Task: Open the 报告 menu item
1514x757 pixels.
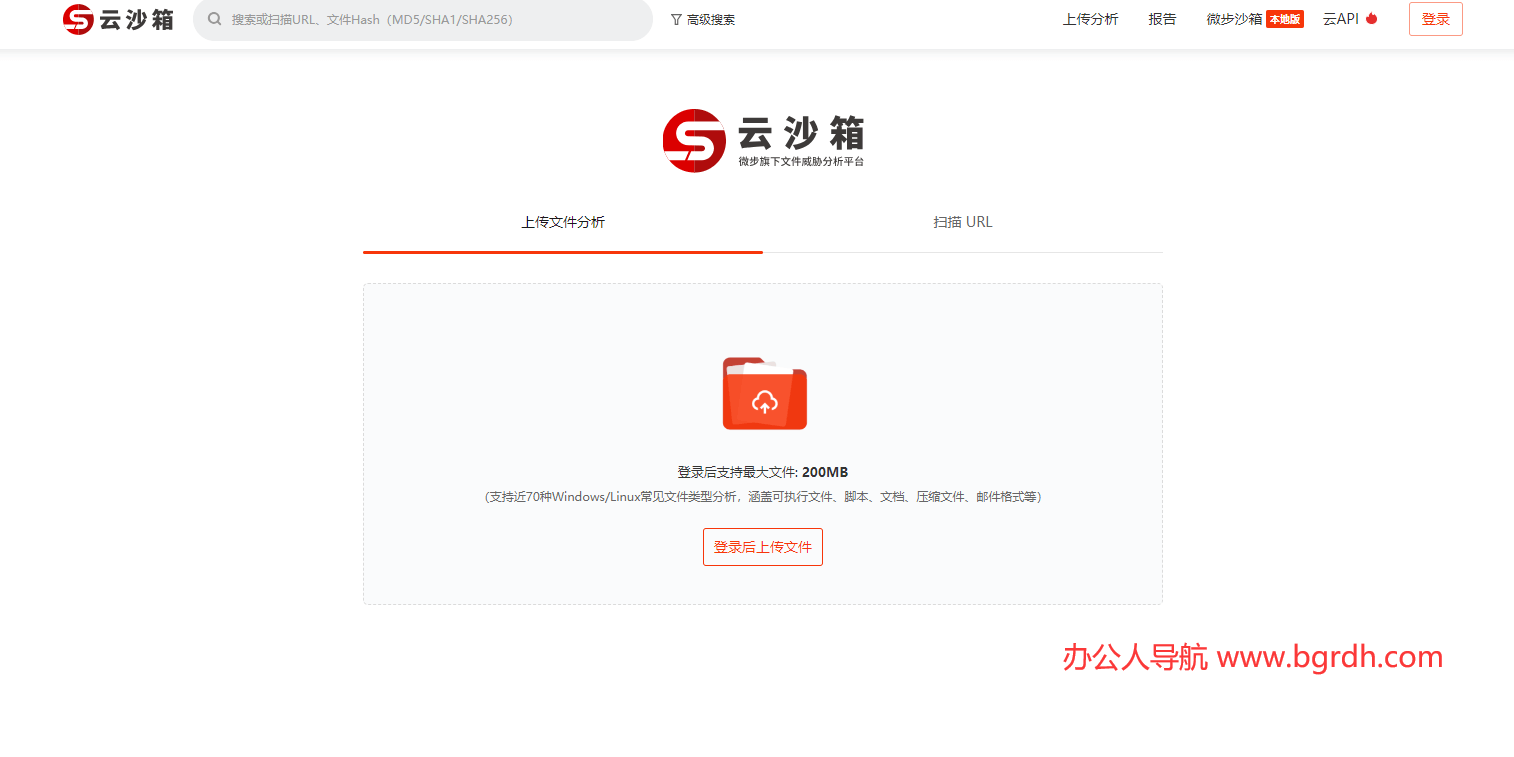Action: tap(1162, 19)
